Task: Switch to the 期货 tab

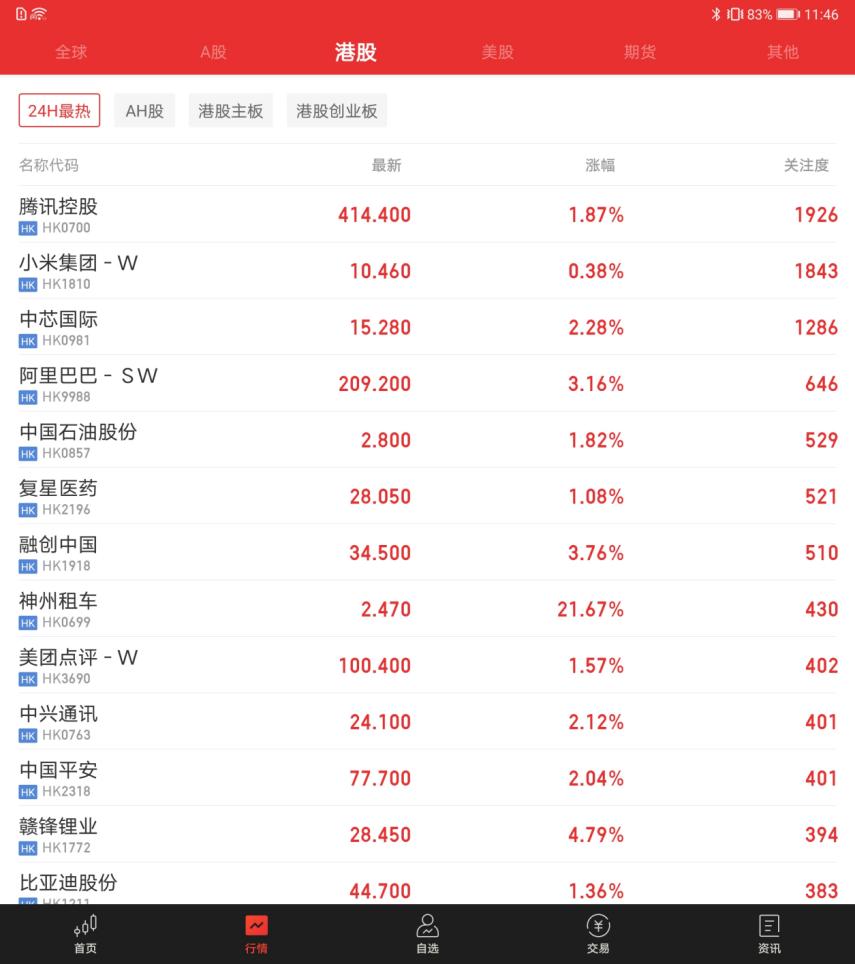Action: [639, 54]
